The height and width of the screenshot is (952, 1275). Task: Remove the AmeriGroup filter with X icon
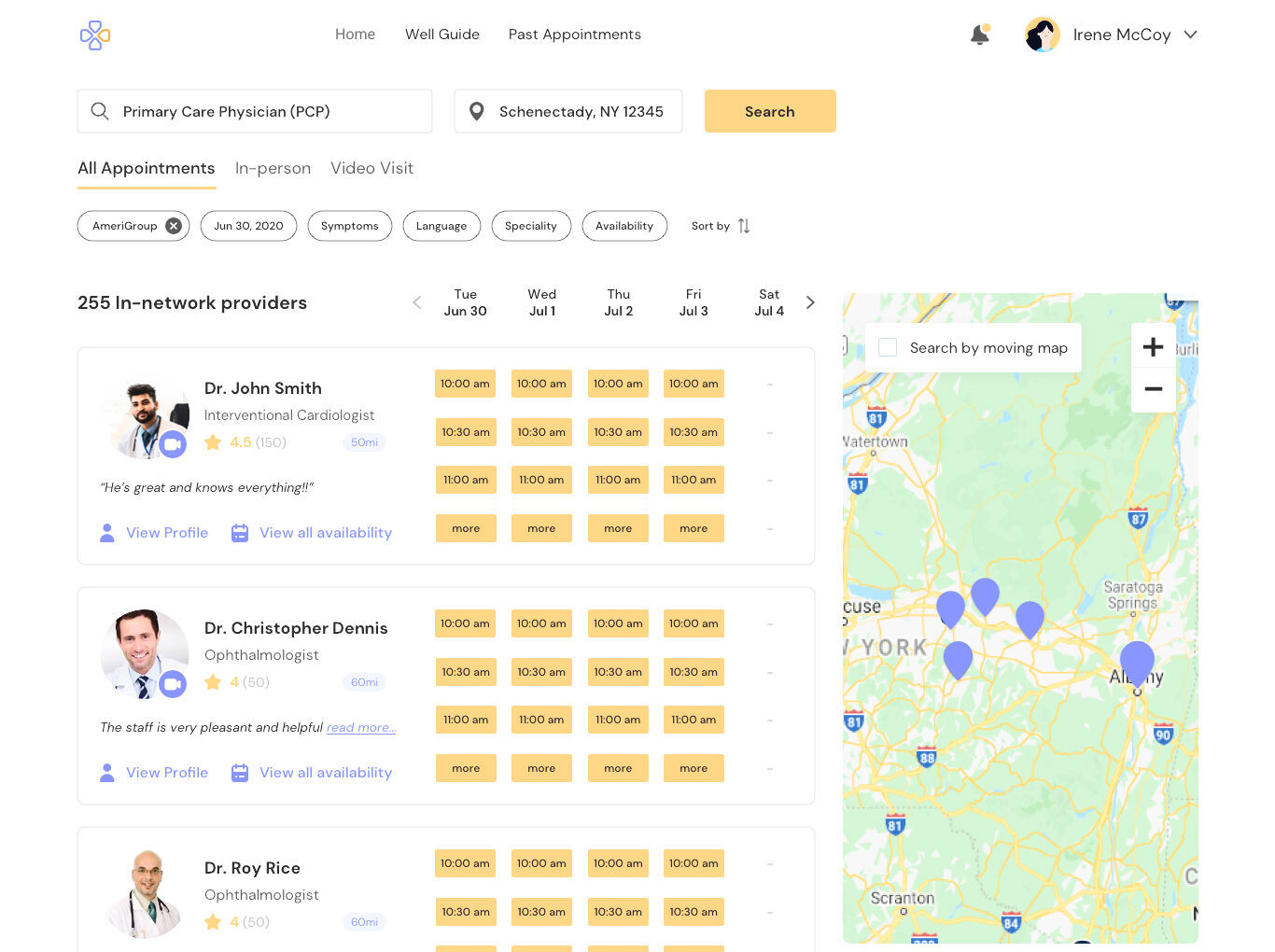(x=174, y=226)
